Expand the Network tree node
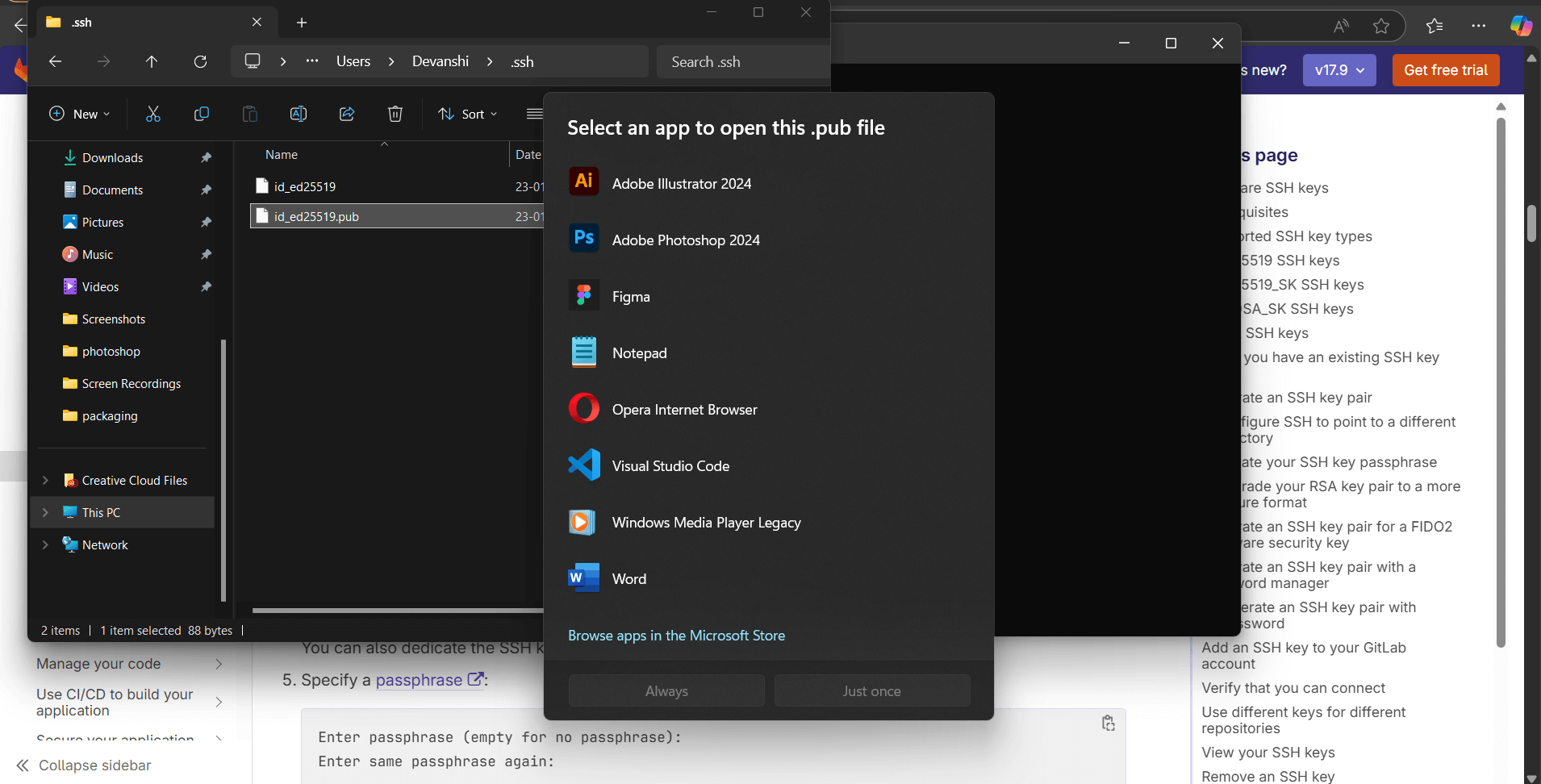The height and width of the screenshot is (784, 1541). [x=45, y=545]
